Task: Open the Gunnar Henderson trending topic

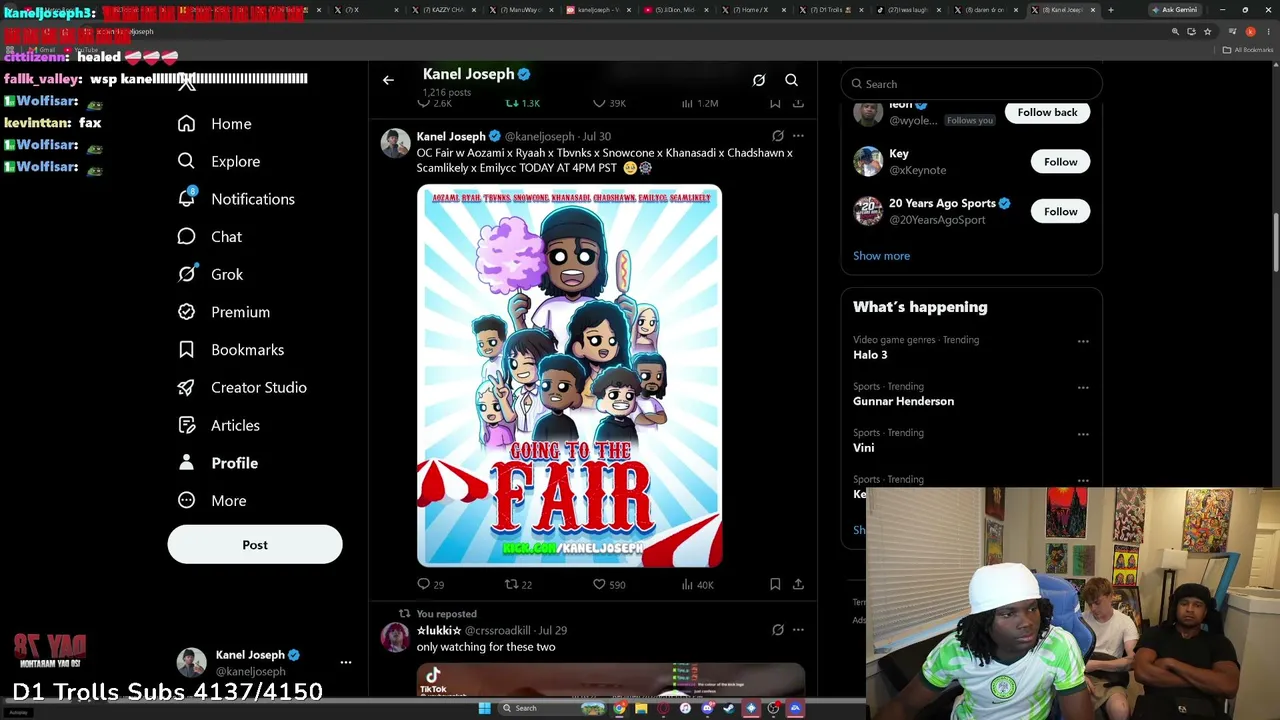Action: tap(903, 401)
